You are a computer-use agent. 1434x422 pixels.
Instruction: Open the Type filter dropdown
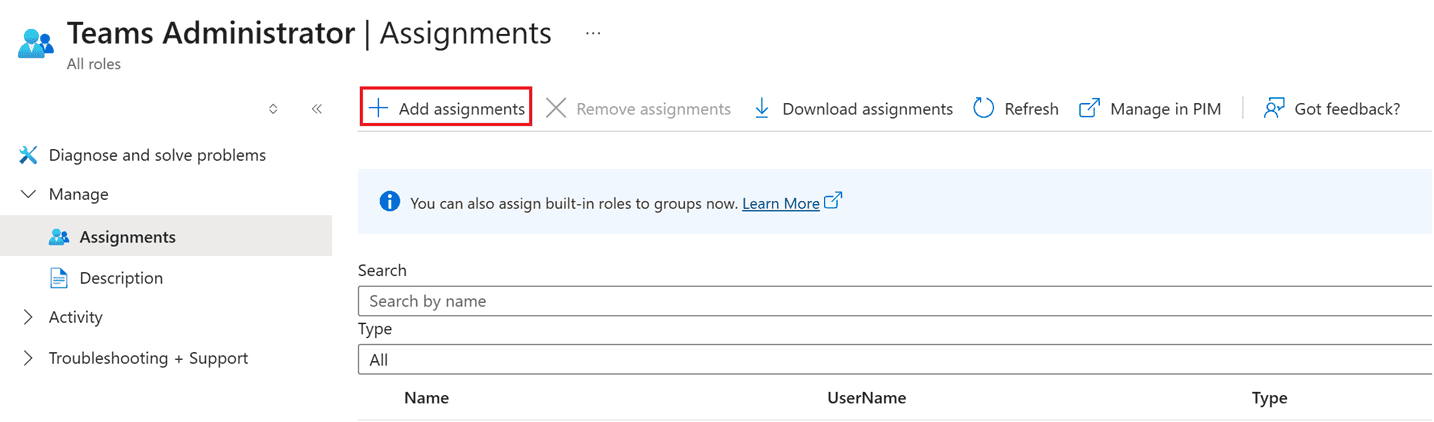pyautogui.click(x=895, y=360)
